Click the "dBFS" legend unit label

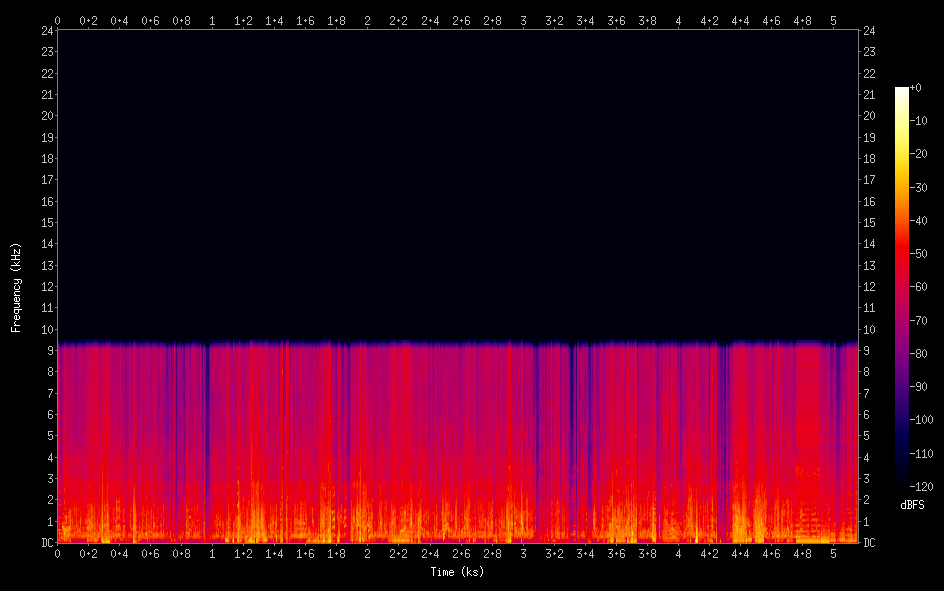click(912, 505)
